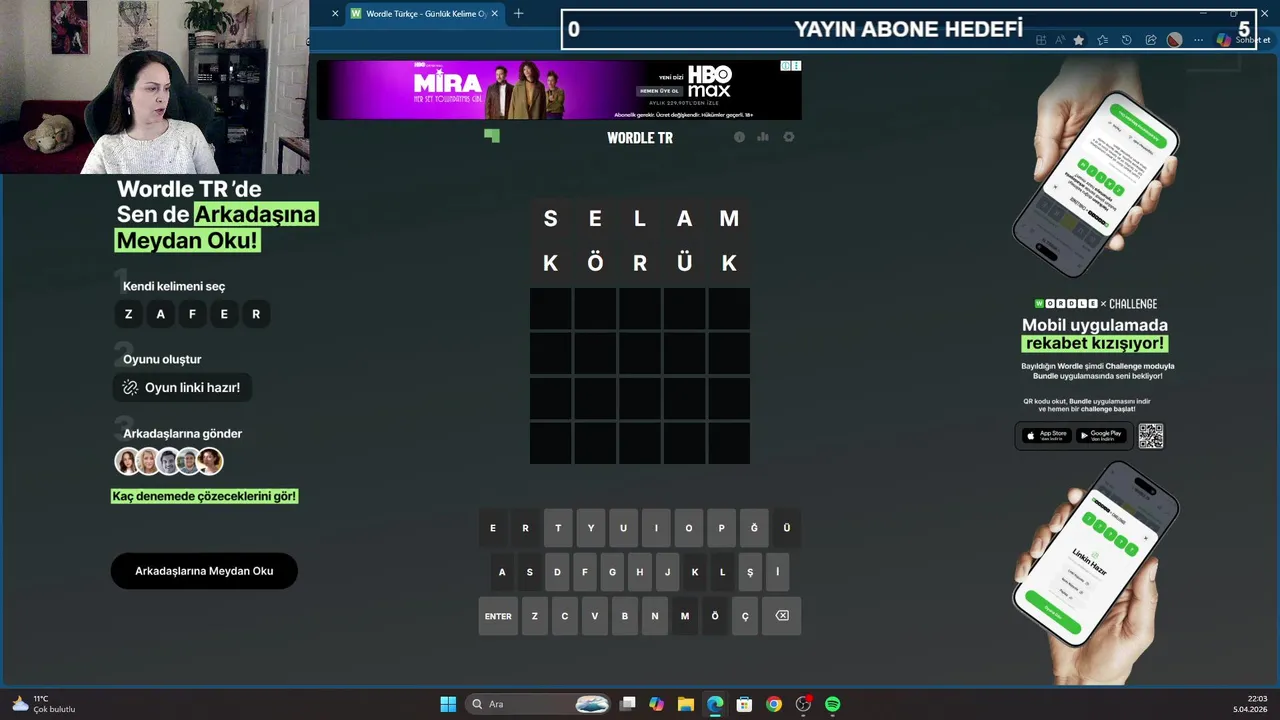Open Microsoft Store from the taskbar
1280x720 pixels.
(744, 704)
